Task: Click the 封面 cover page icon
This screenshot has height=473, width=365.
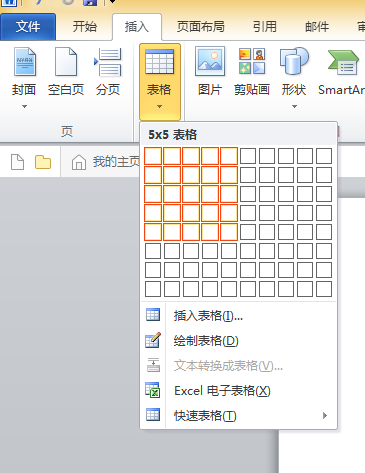Action: (25, 62)
